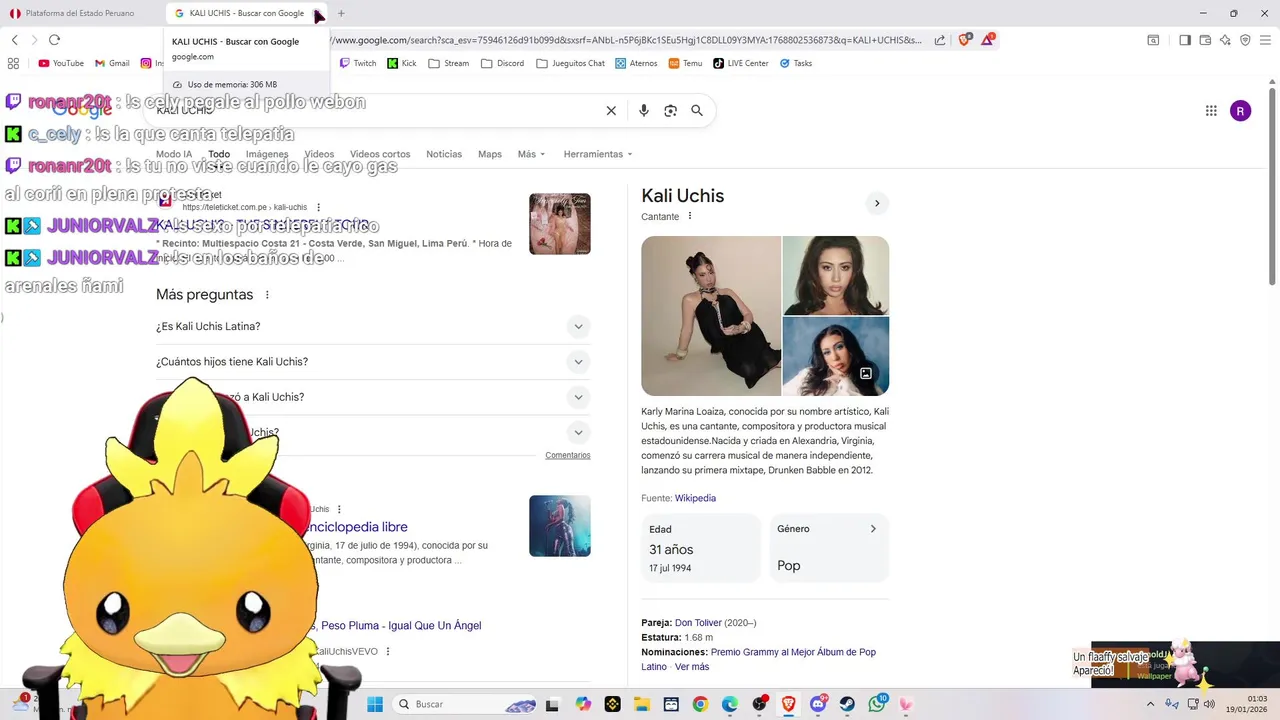Open more options beside Cantante
1280x720 pixels.
(689, 216)
